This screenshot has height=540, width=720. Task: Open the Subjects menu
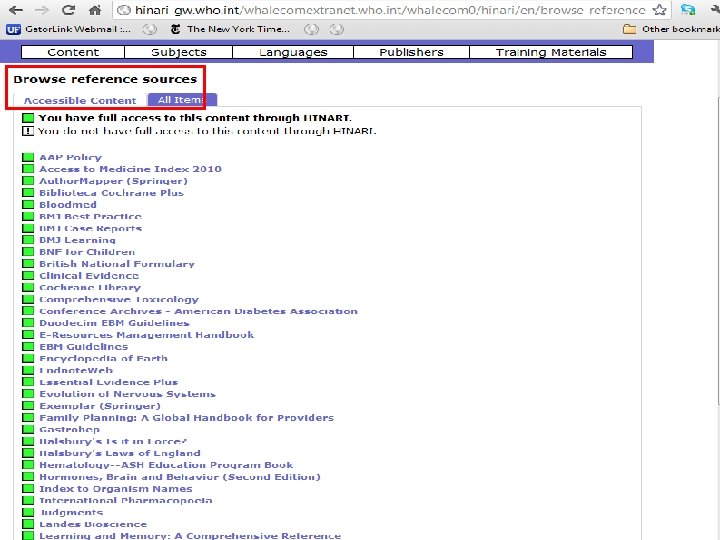pos(179,52)
